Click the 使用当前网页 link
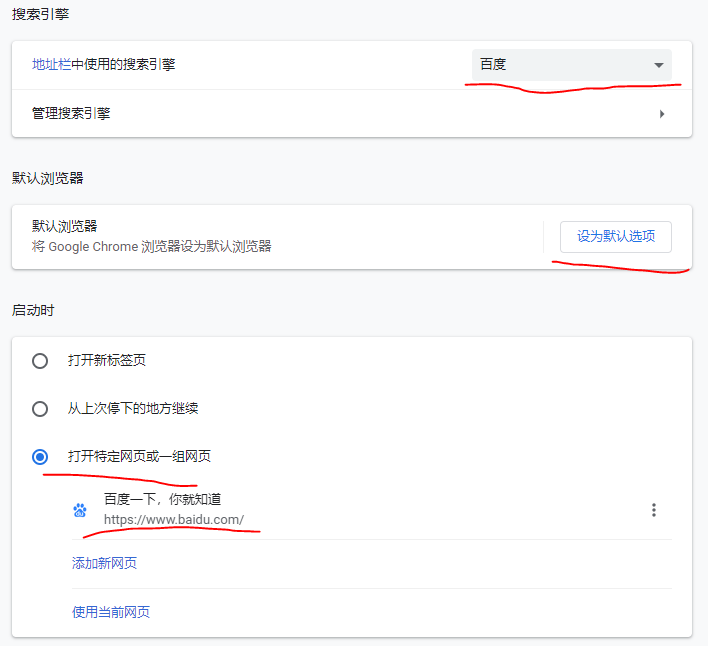This screenshot has width=708, height=646. point(111,612)
